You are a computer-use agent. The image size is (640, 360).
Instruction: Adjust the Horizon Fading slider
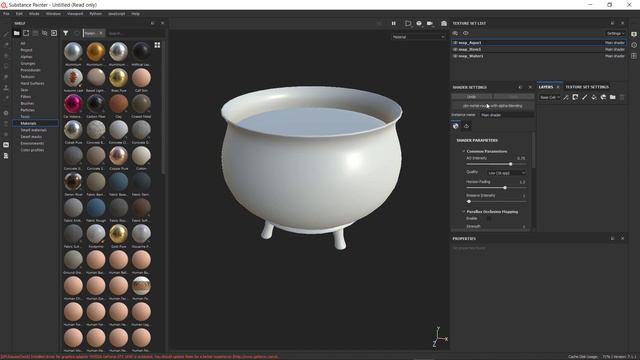[x=496, y=188]
